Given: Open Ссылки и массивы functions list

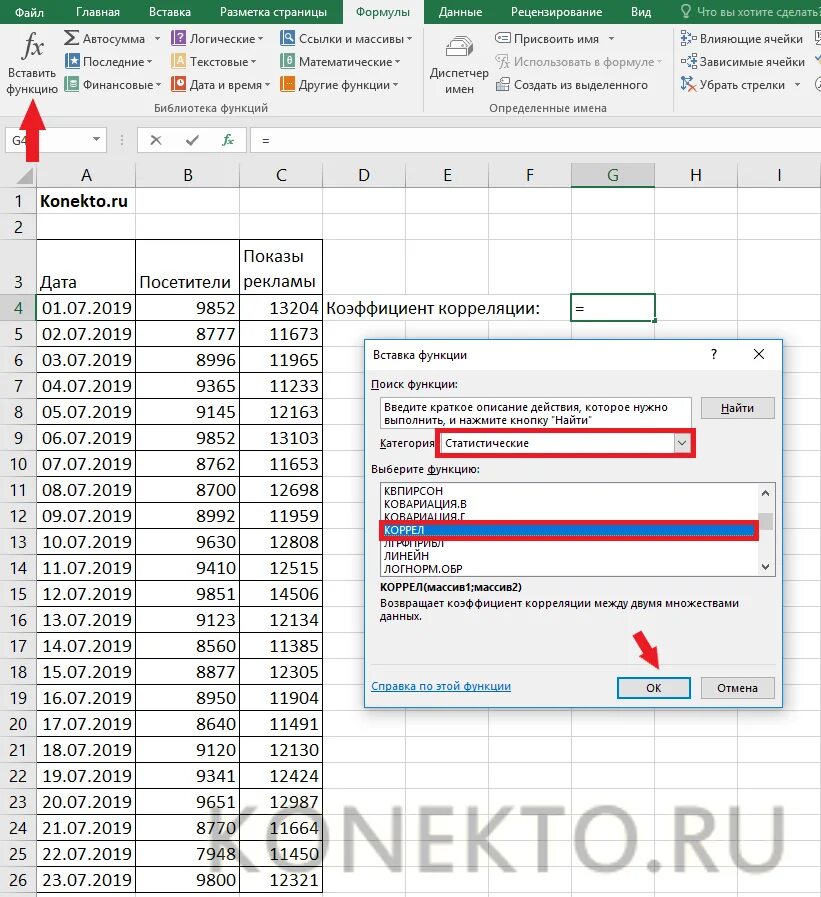Looking at the screenshot, I should [x=346, y=38].
